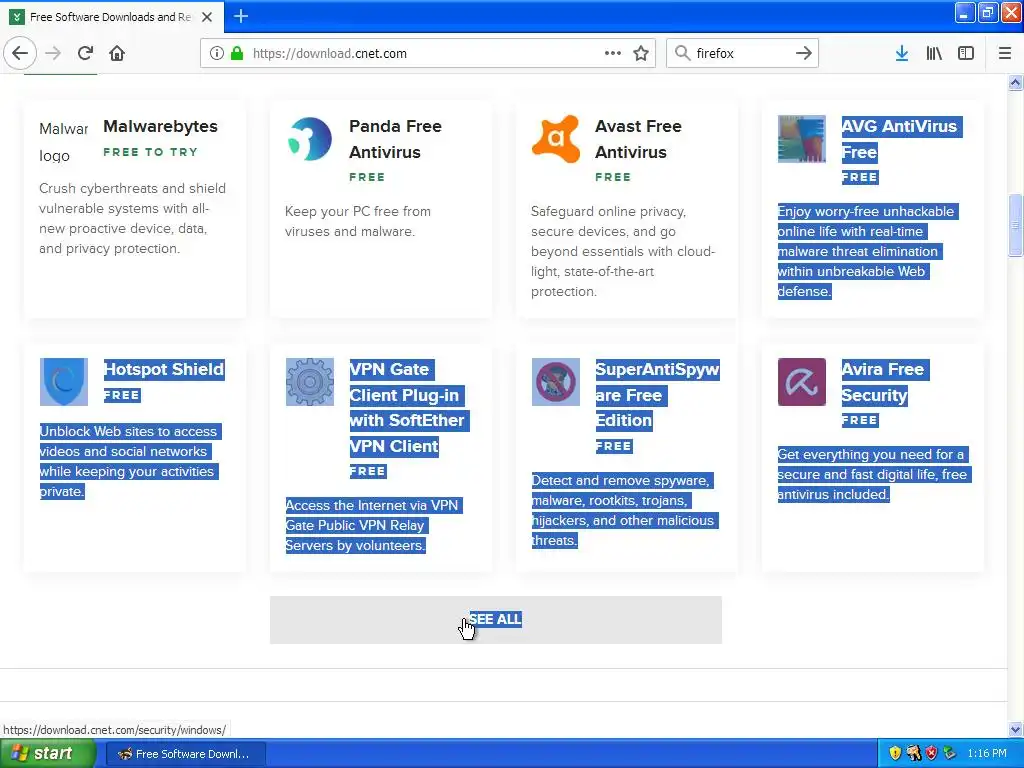Click the scrollbar up arrow
Screen dimensions: 1024x768
1015,82
